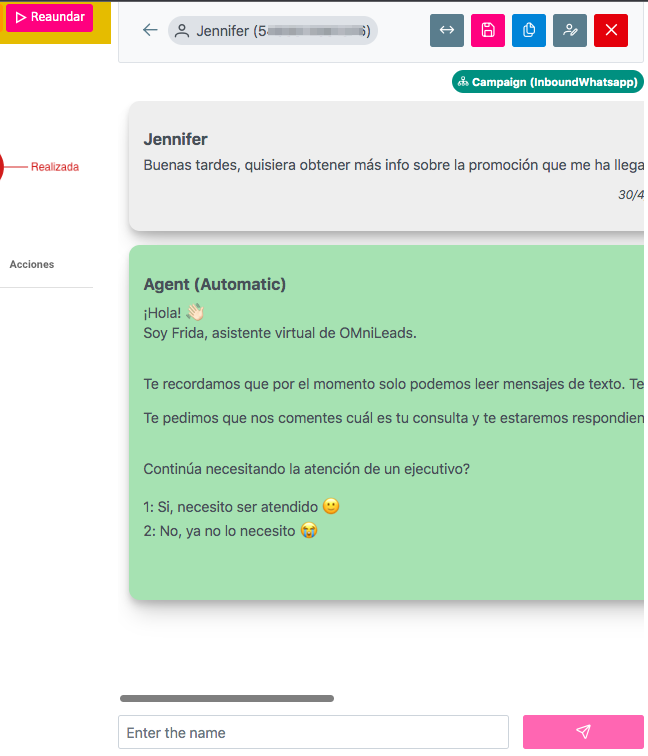Click the Campaign (InboundWhatsapp) badge

tap(547, 82)
